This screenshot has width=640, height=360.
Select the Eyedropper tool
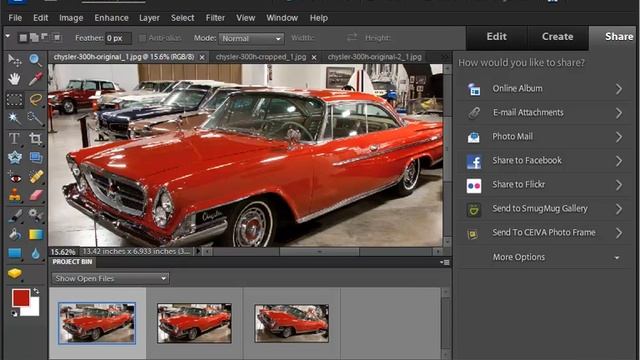point(35,79)
